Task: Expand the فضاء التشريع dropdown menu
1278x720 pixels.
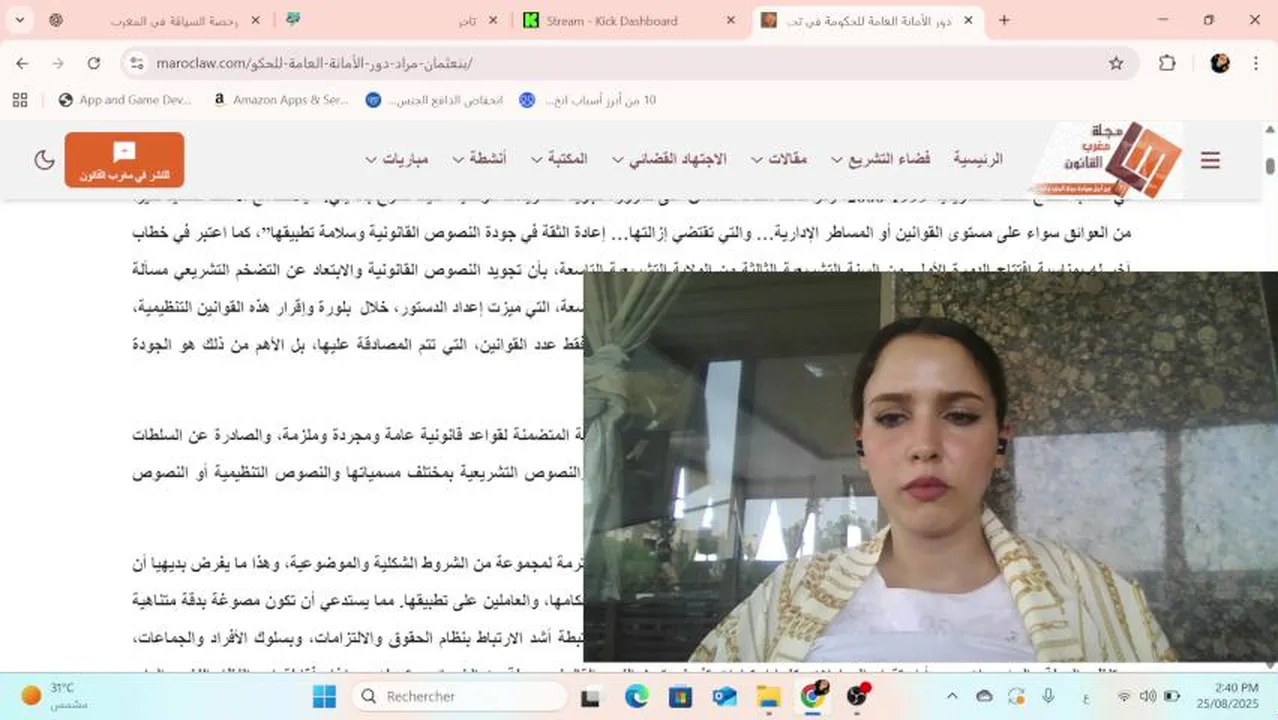Action: tap(881, 160)
